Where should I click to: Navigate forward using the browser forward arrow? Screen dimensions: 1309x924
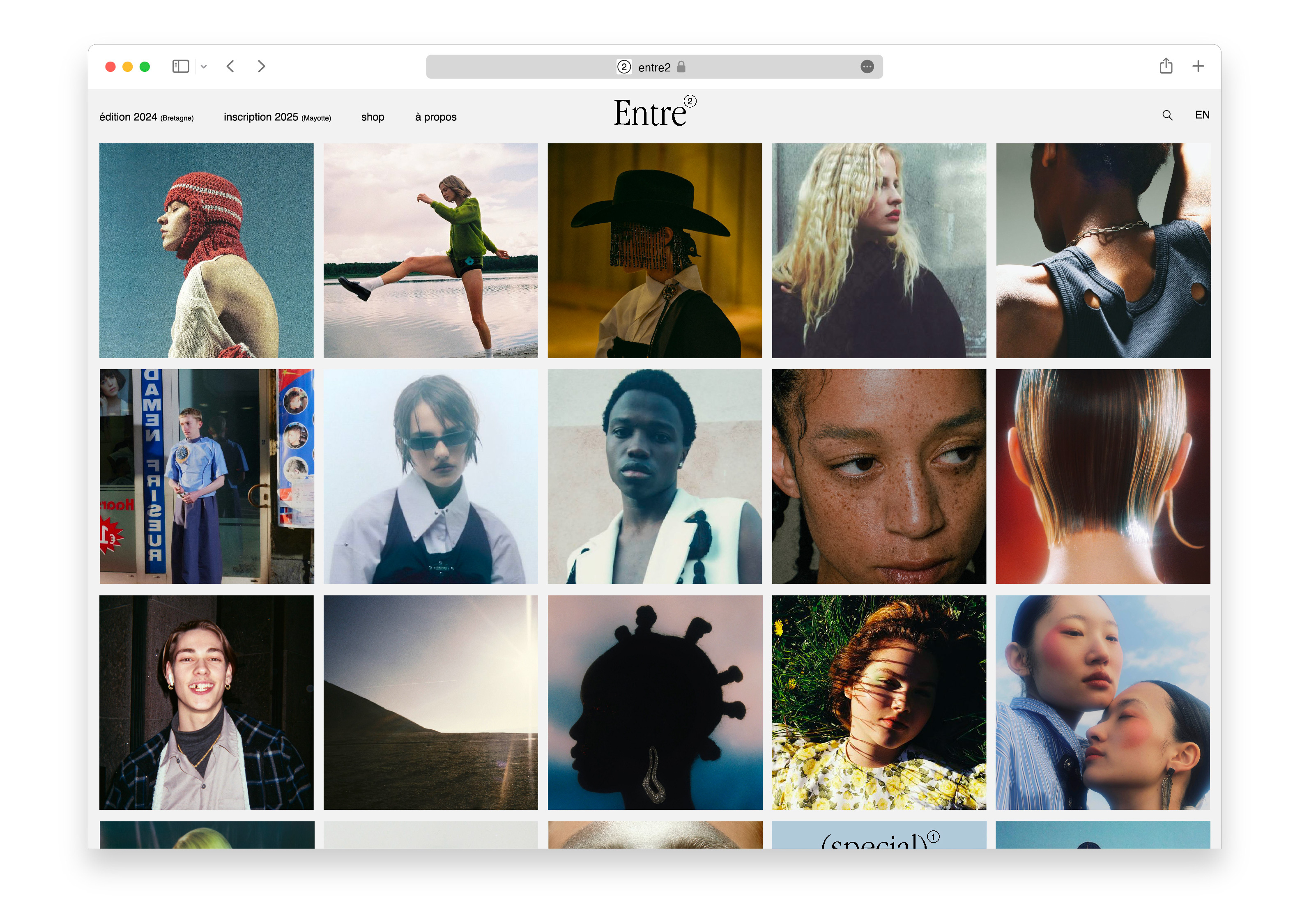(x=261, y=66)
